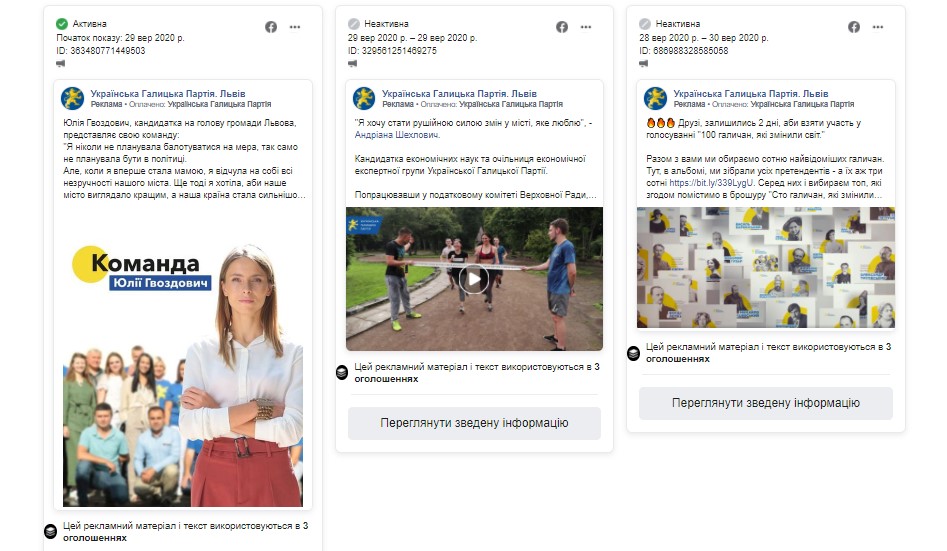Click the 100 галичан collage image
Image resolution: width=947 pixels, height=551 pixels.
[x=765, y=267]
